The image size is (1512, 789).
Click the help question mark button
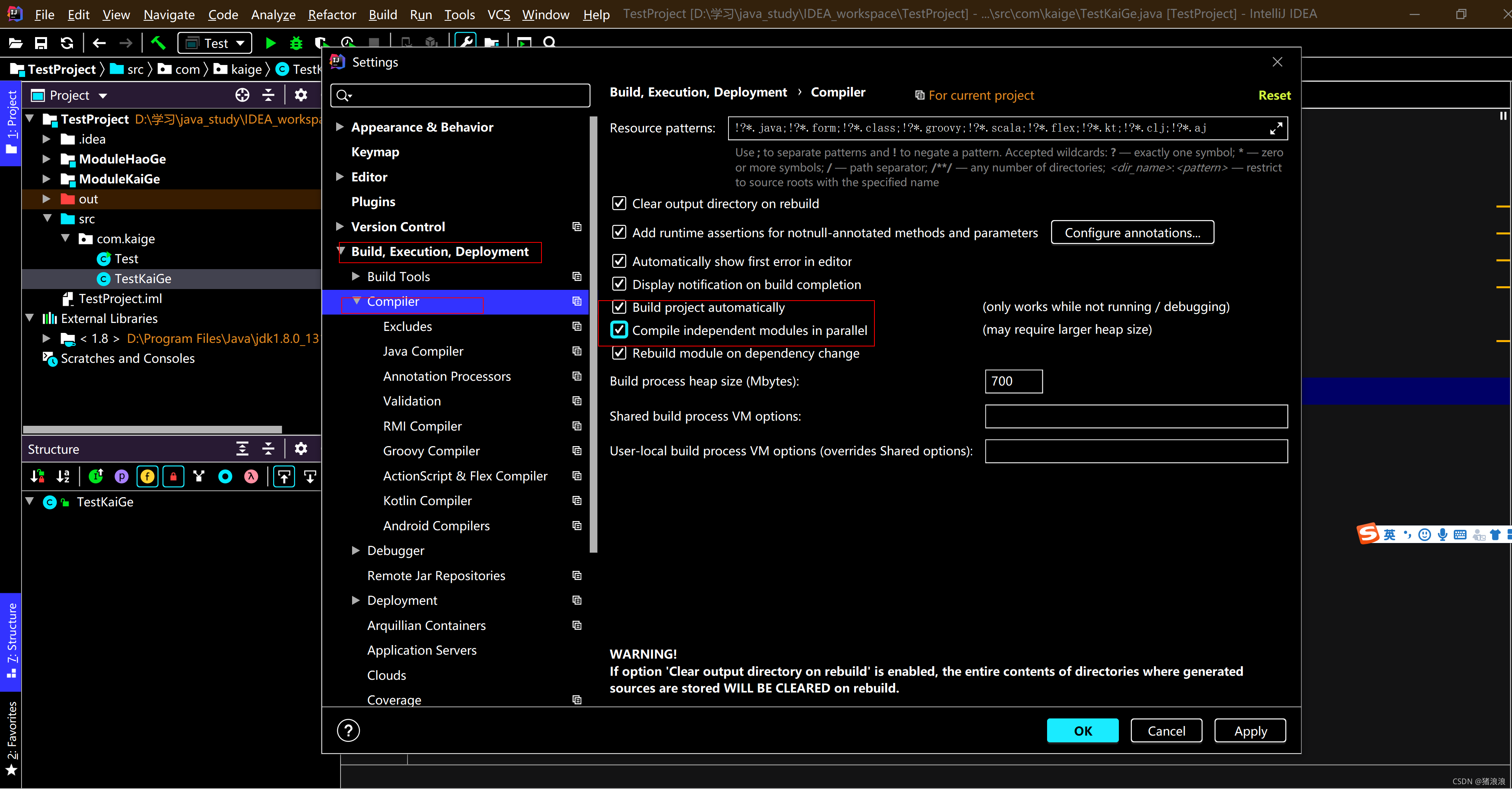click(x=348, y=731)
